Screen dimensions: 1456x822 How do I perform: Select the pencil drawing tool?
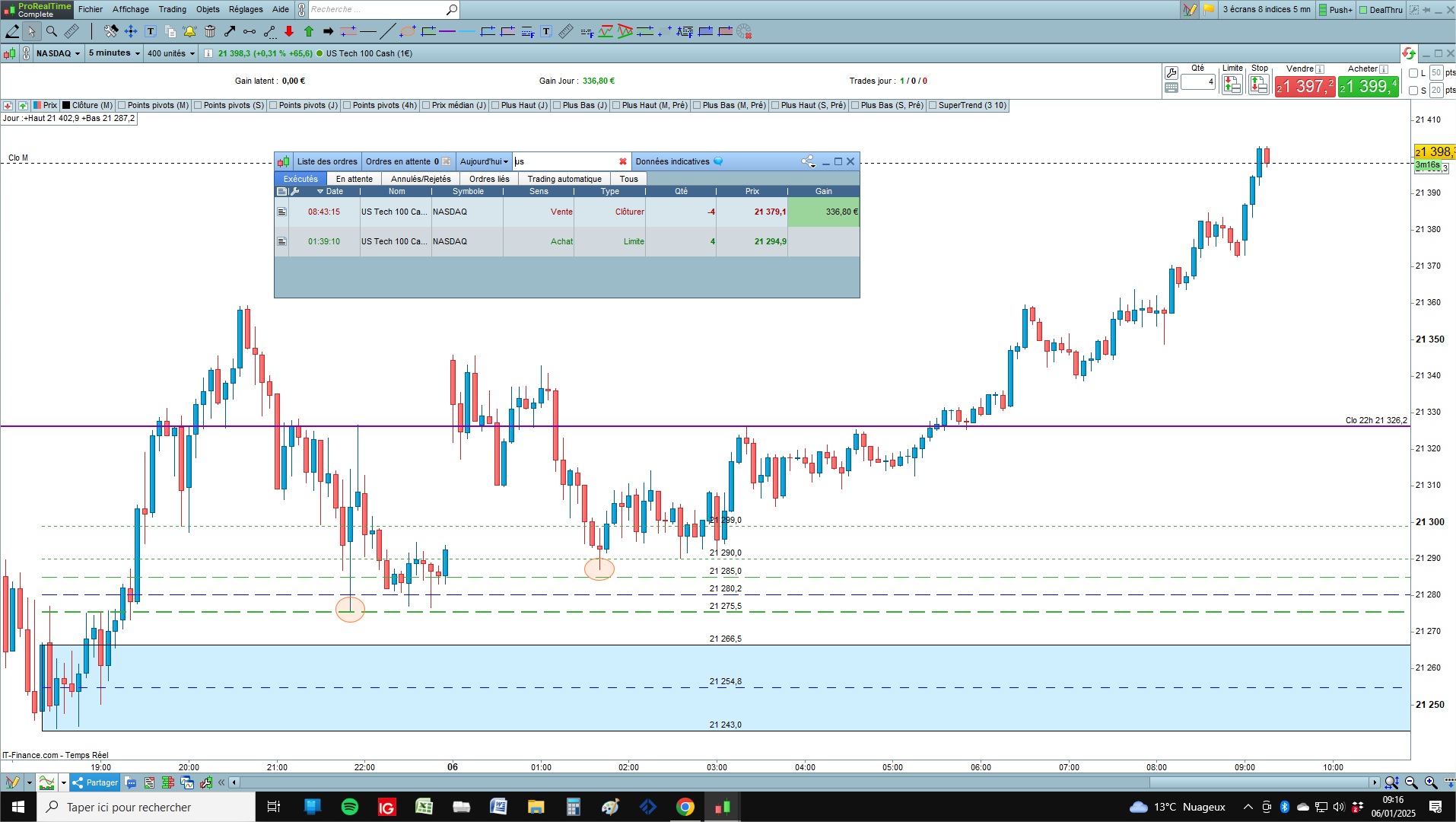point(12,31)
